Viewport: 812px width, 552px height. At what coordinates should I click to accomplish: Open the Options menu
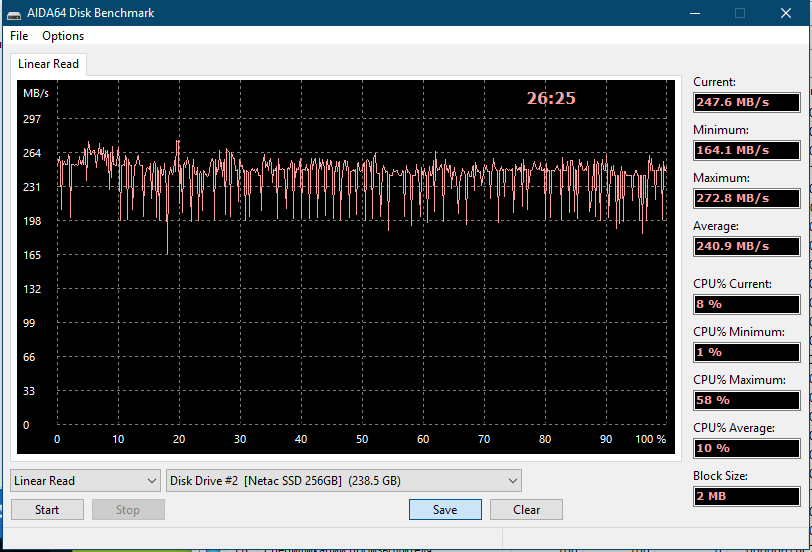(x=63, y=36)
